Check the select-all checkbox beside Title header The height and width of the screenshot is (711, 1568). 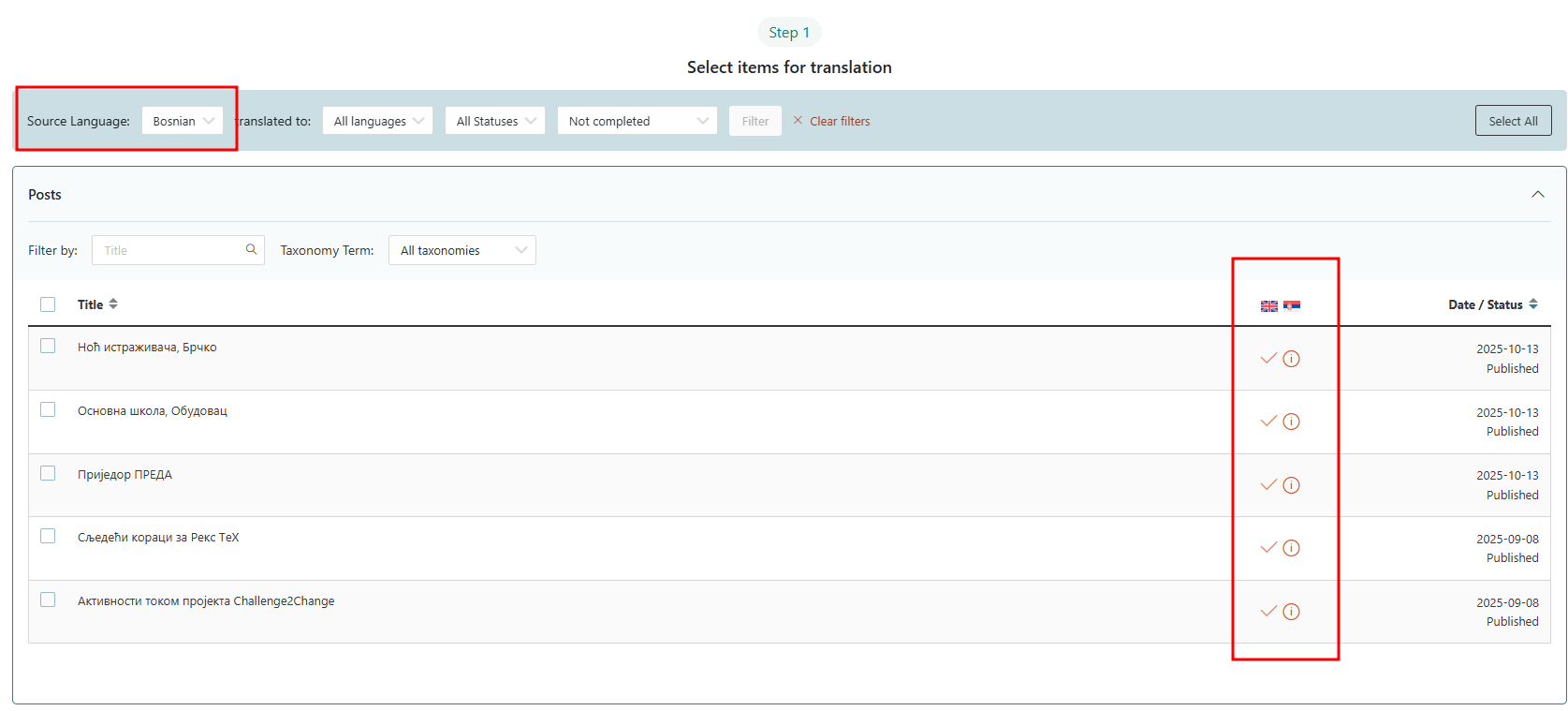pos(48,304)
